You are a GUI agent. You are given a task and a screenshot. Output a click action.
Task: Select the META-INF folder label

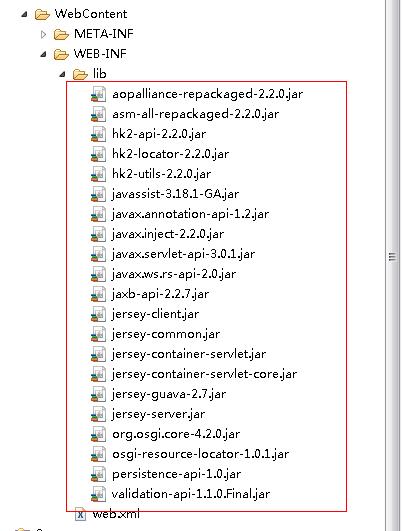104,34
